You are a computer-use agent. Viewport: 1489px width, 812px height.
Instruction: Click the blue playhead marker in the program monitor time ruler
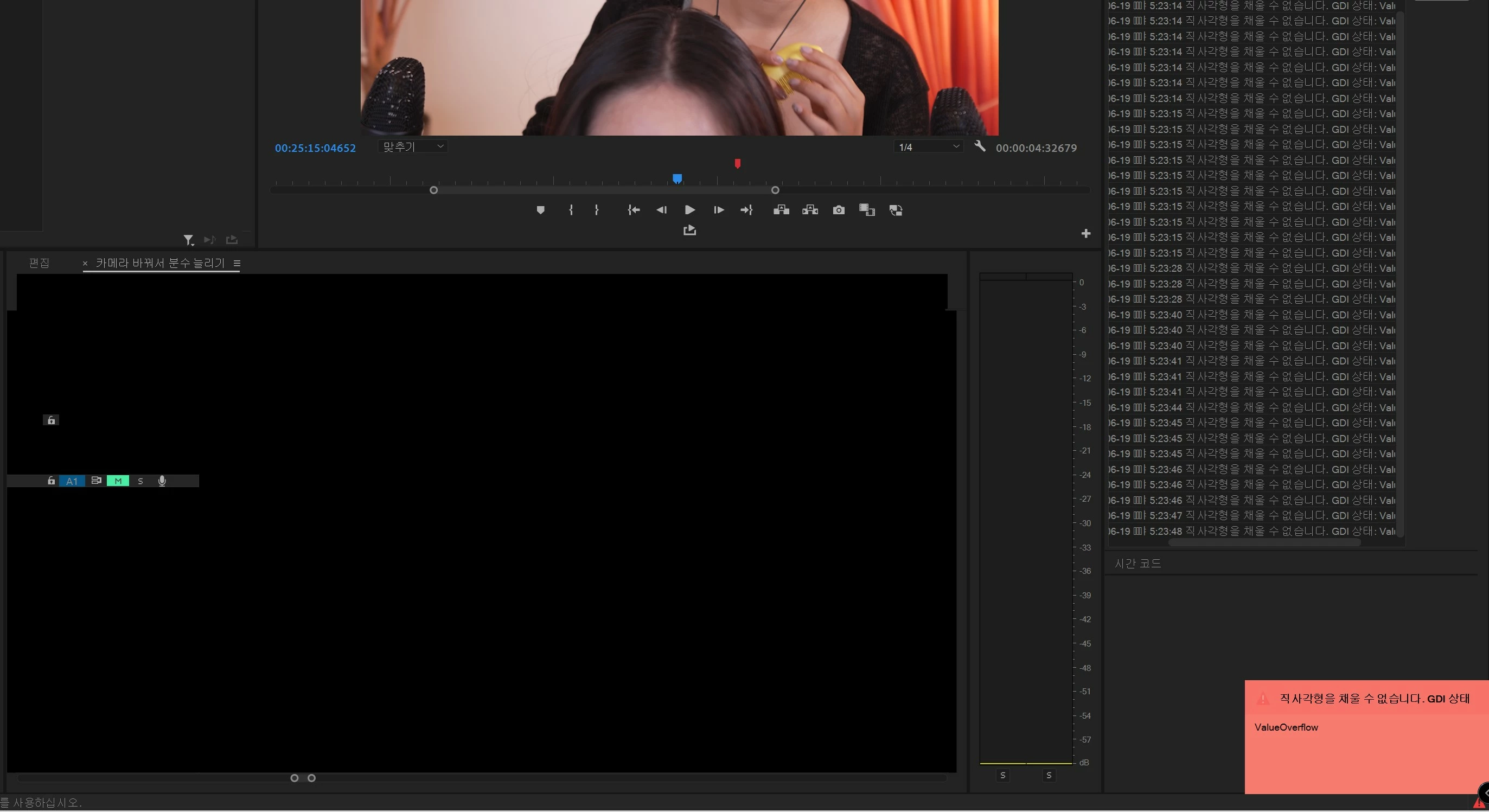pos(677,178)
